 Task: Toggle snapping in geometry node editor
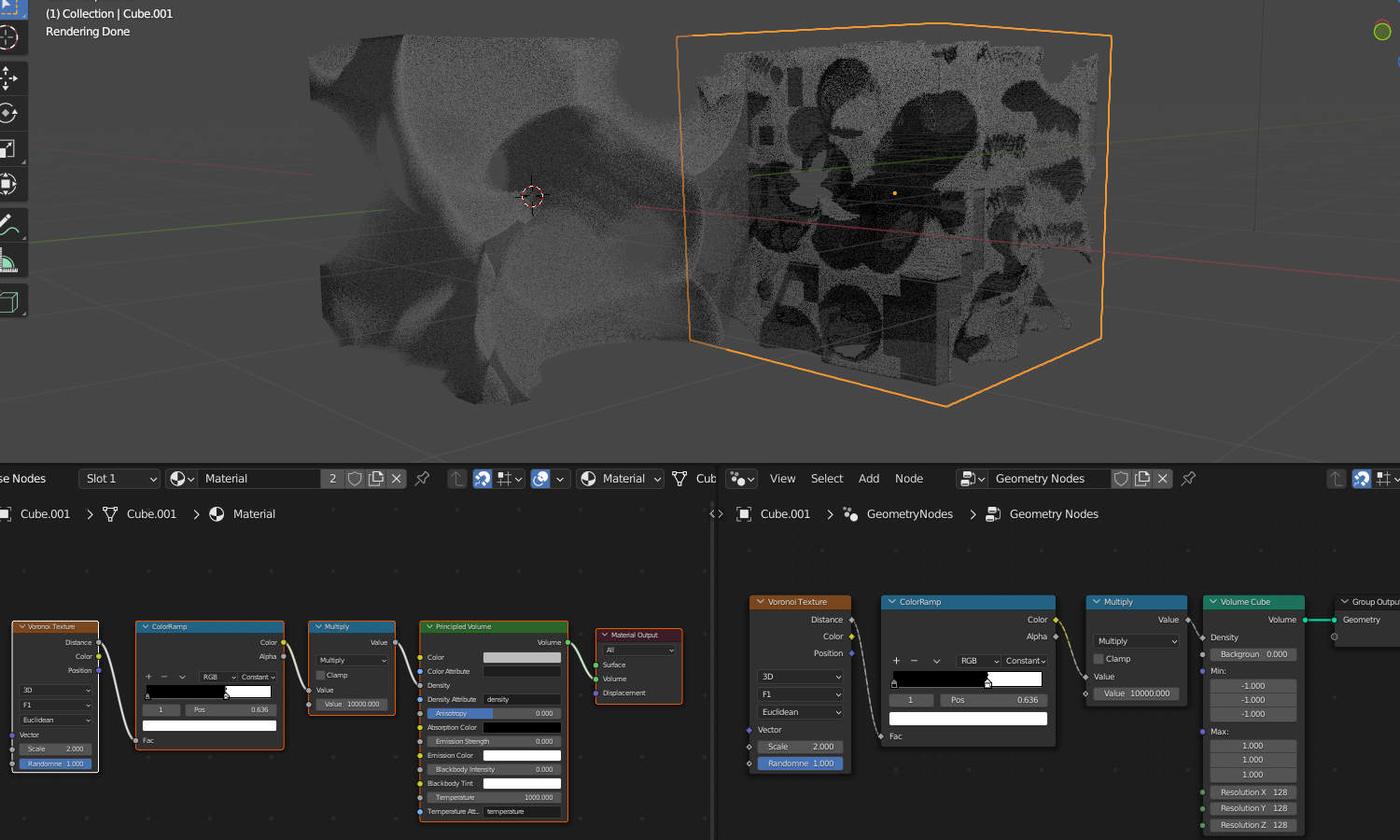tap(1362, 479)
